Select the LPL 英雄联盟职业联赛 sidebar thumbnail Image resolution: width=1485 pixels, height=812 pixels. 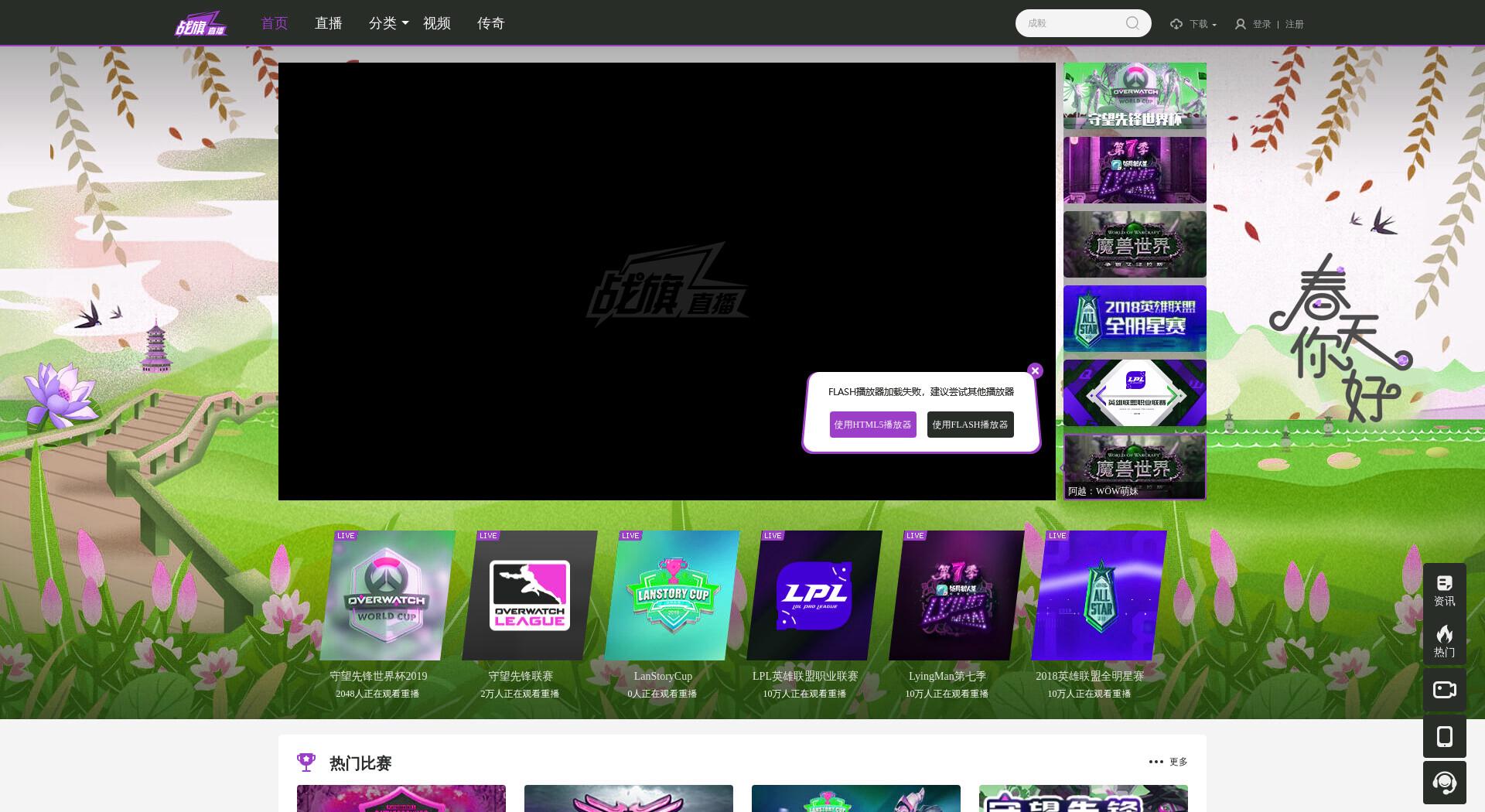[1135, 393]
